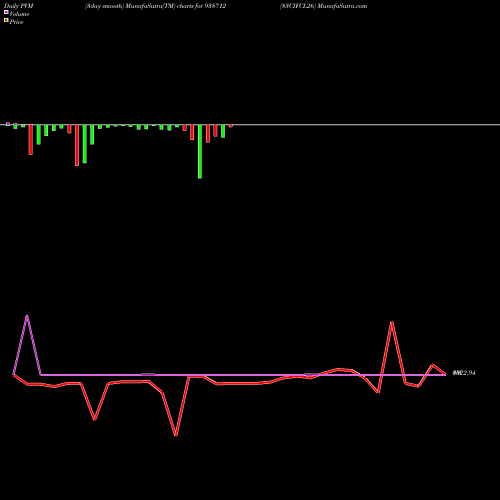This screenshot has height=500, width=500.
Task: Click the tallest green volume bar
Action: [x=200, y=152]
